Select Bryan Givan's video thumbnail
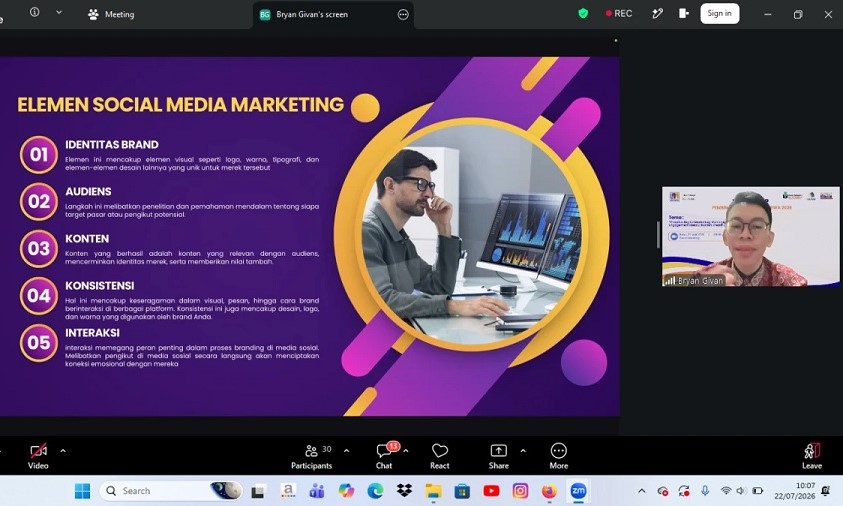Screen dimensions: 843x506 point(750,237)
